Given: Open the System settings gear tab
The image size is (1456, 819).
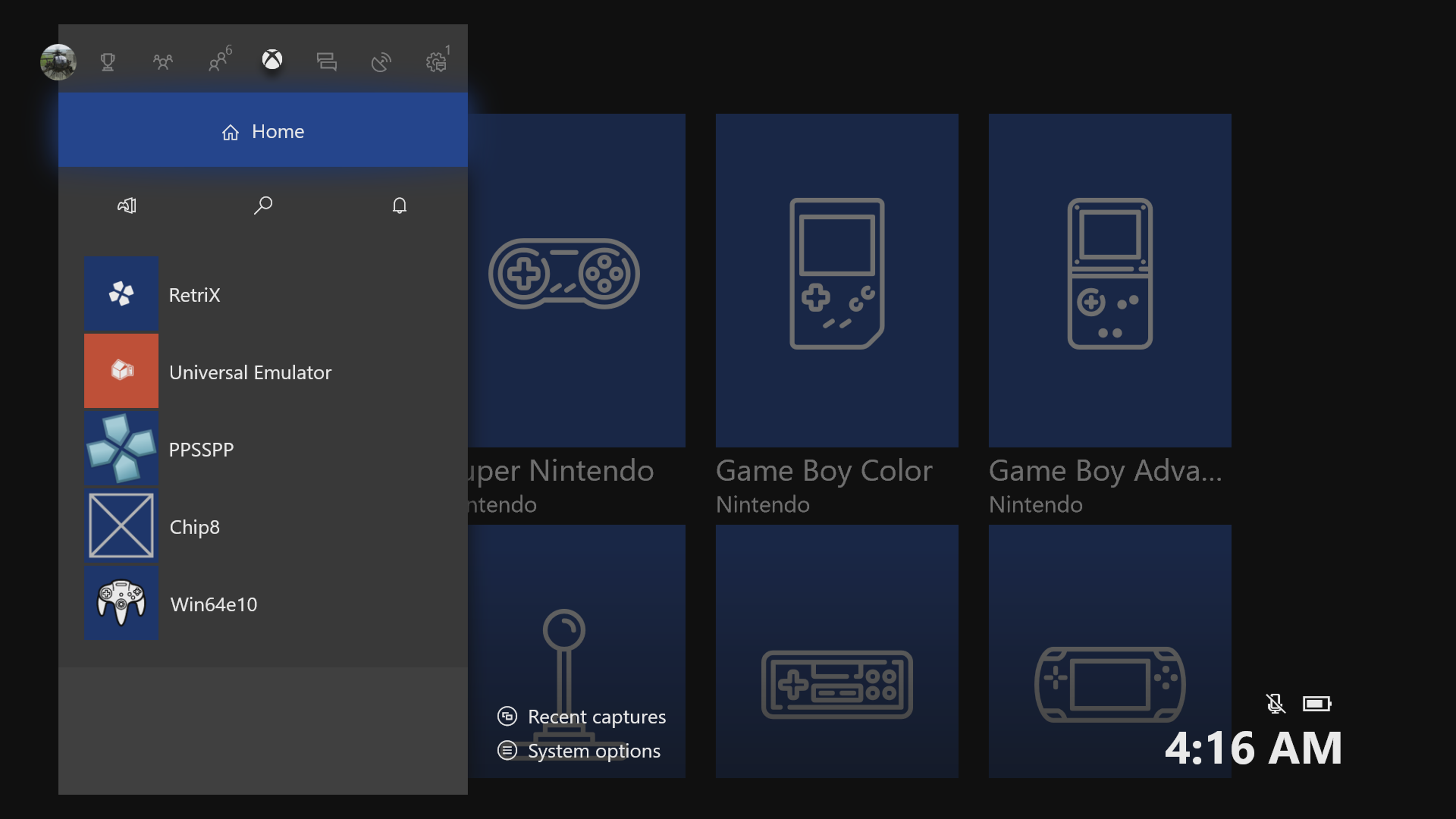Looking at the screenshot, I should (436, 61).
